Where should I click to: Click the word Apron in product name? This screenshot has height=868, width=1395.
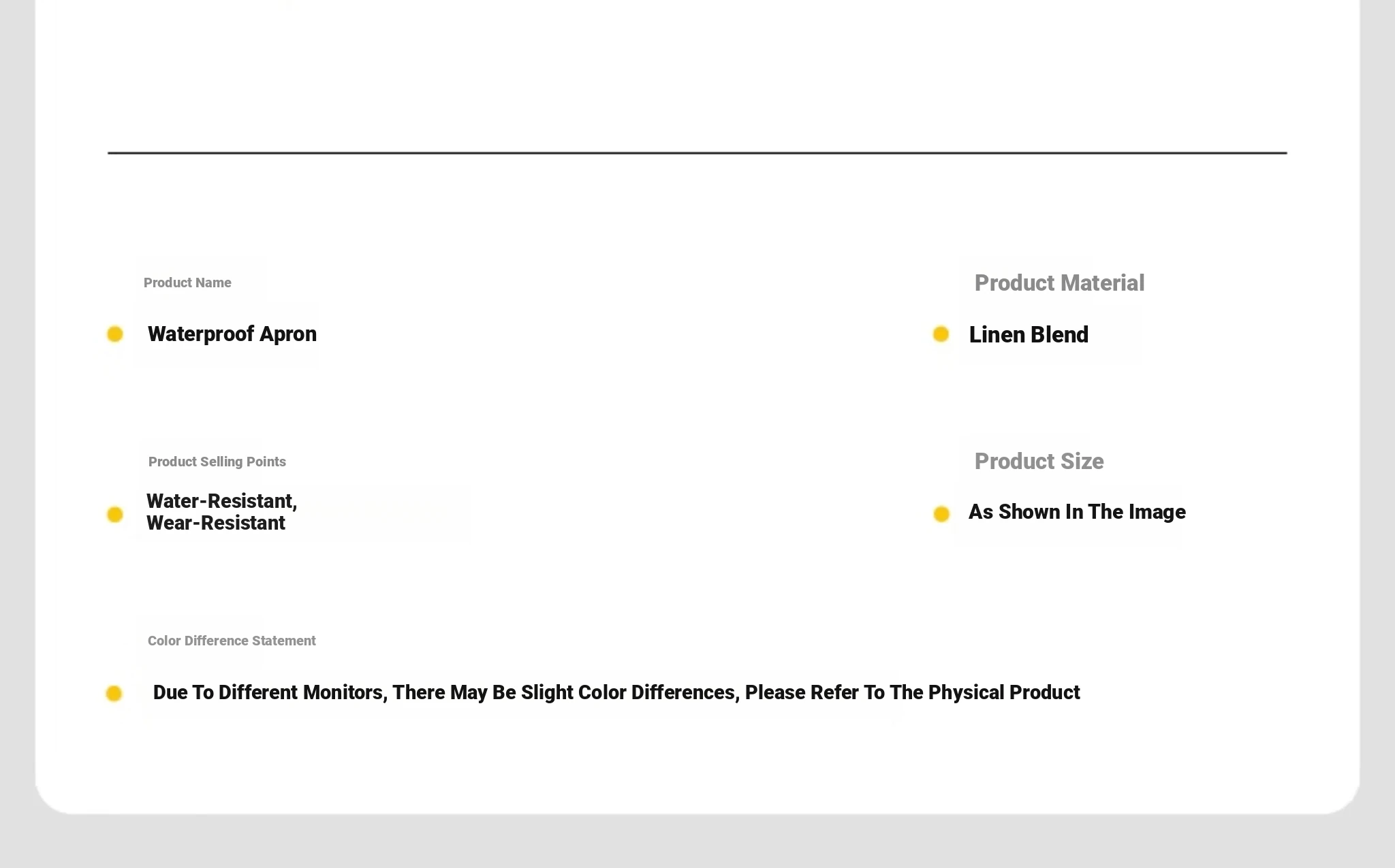tap(288, 334)
